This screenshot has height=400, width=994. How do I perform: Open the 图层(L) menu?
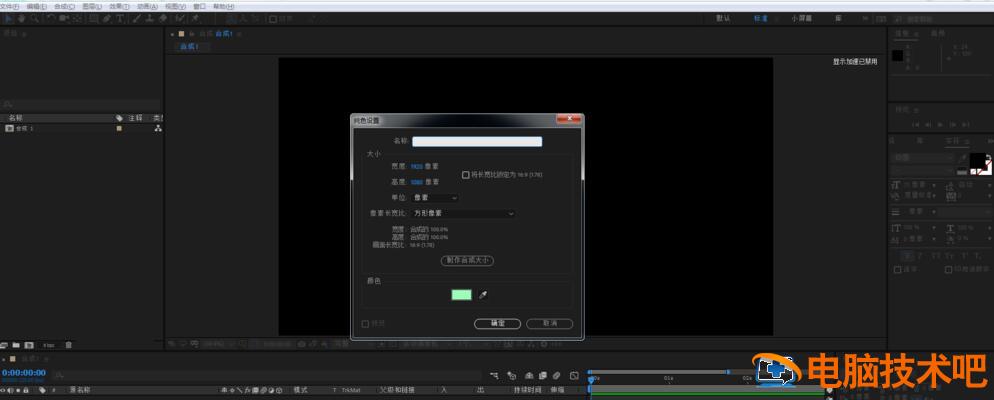(92, 6)
